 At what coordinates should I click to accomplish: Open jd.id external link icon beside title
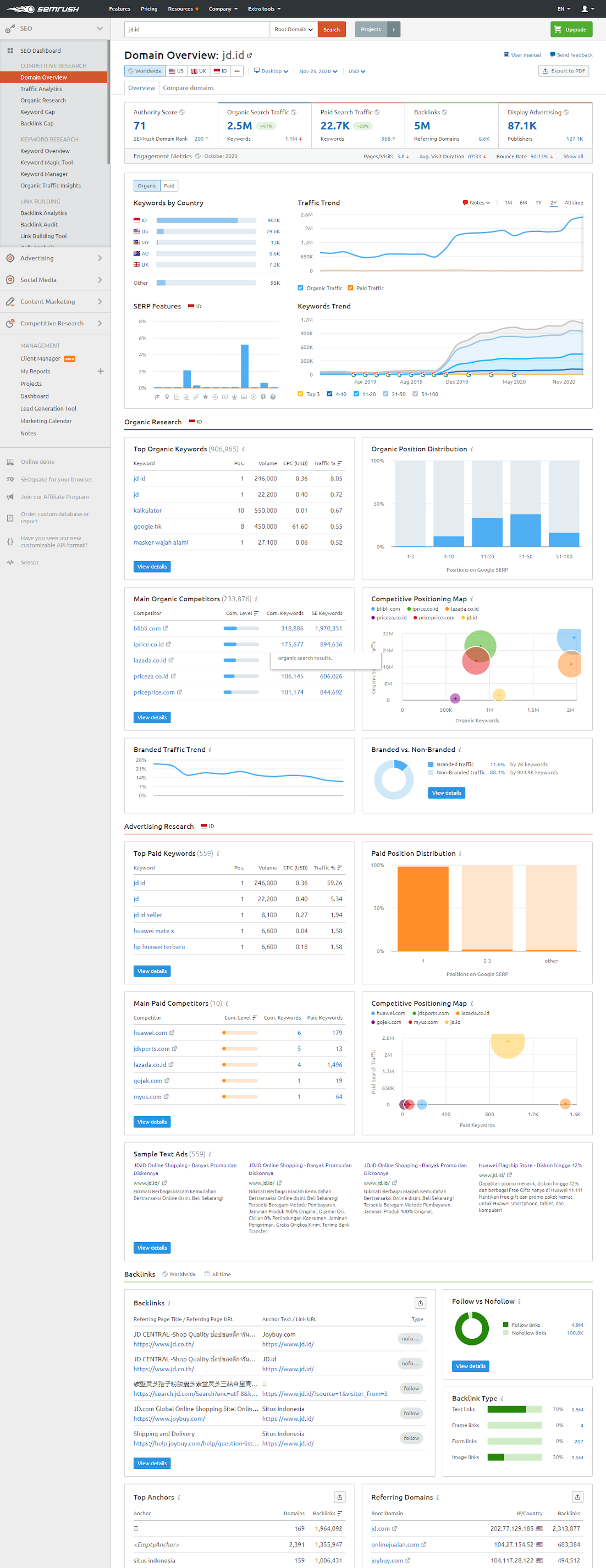pyautogui.click(x=250, y=56)
